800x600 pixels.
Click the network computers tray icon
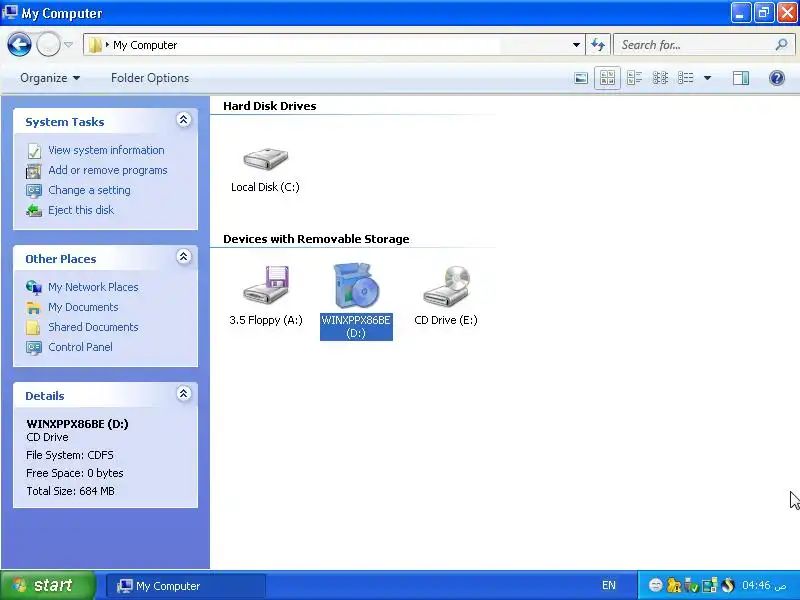pos(709,585)
